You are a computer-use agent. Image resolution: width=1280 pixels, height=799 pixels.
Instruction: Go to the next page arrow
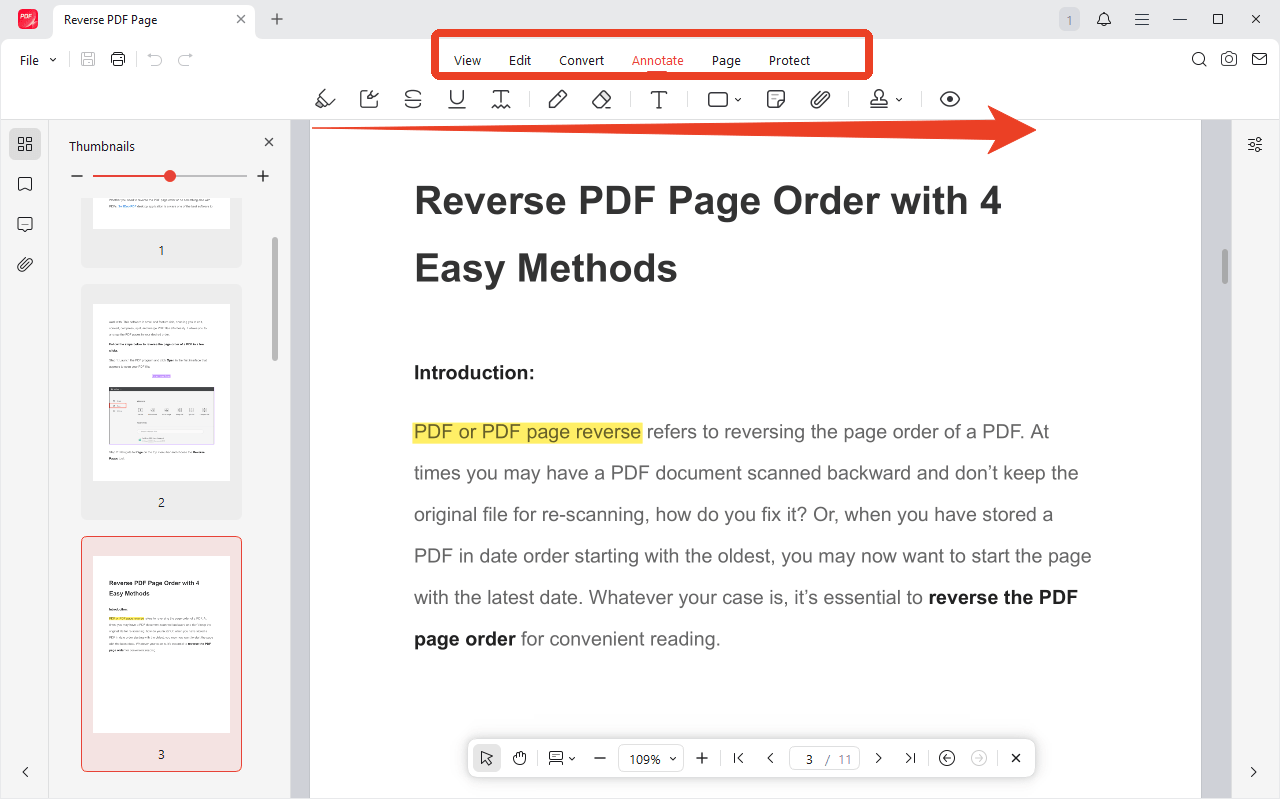tap(878, 758)
